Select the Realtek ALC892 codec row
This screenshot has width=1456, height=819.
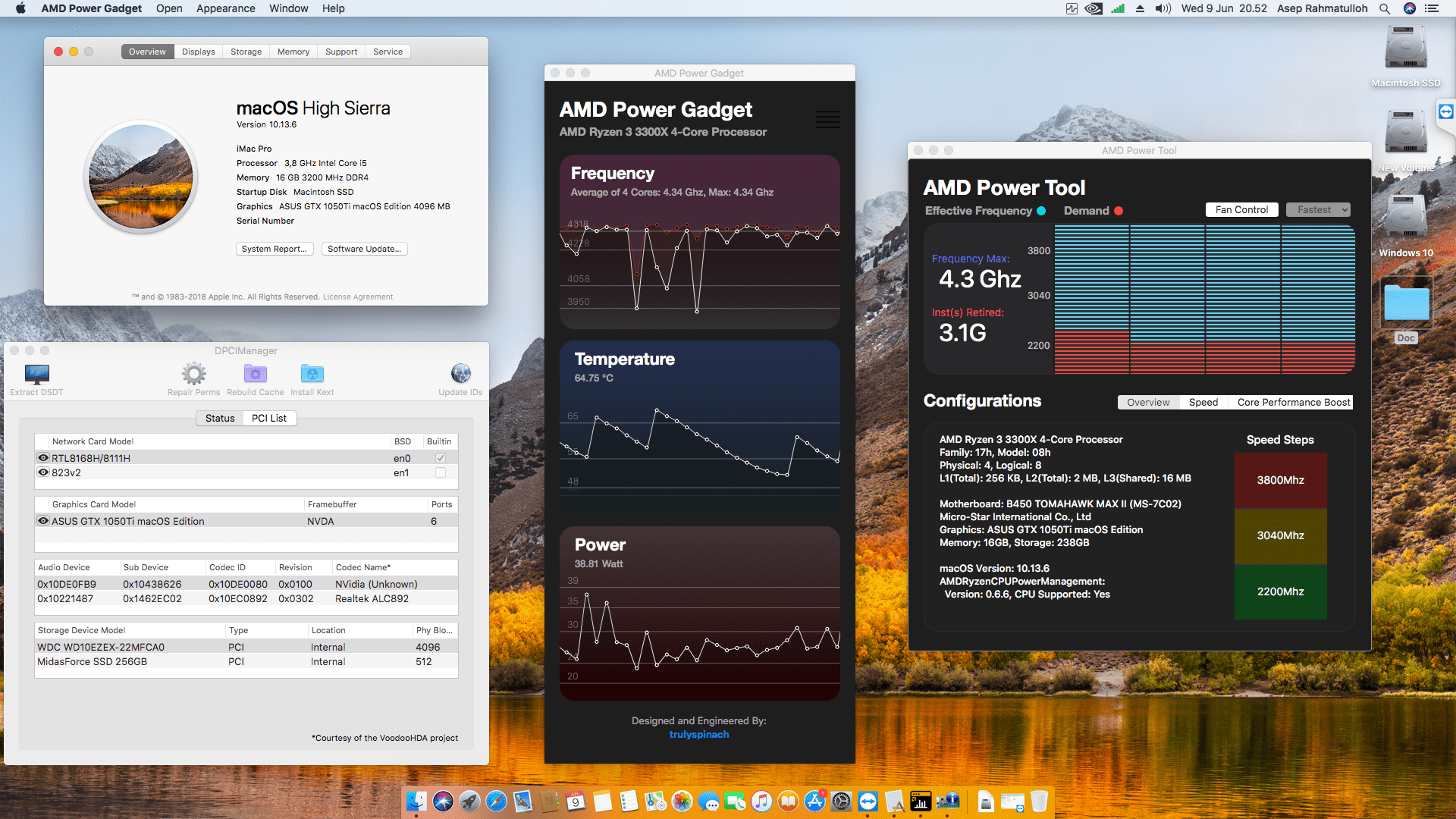click(x=246, y=598)
